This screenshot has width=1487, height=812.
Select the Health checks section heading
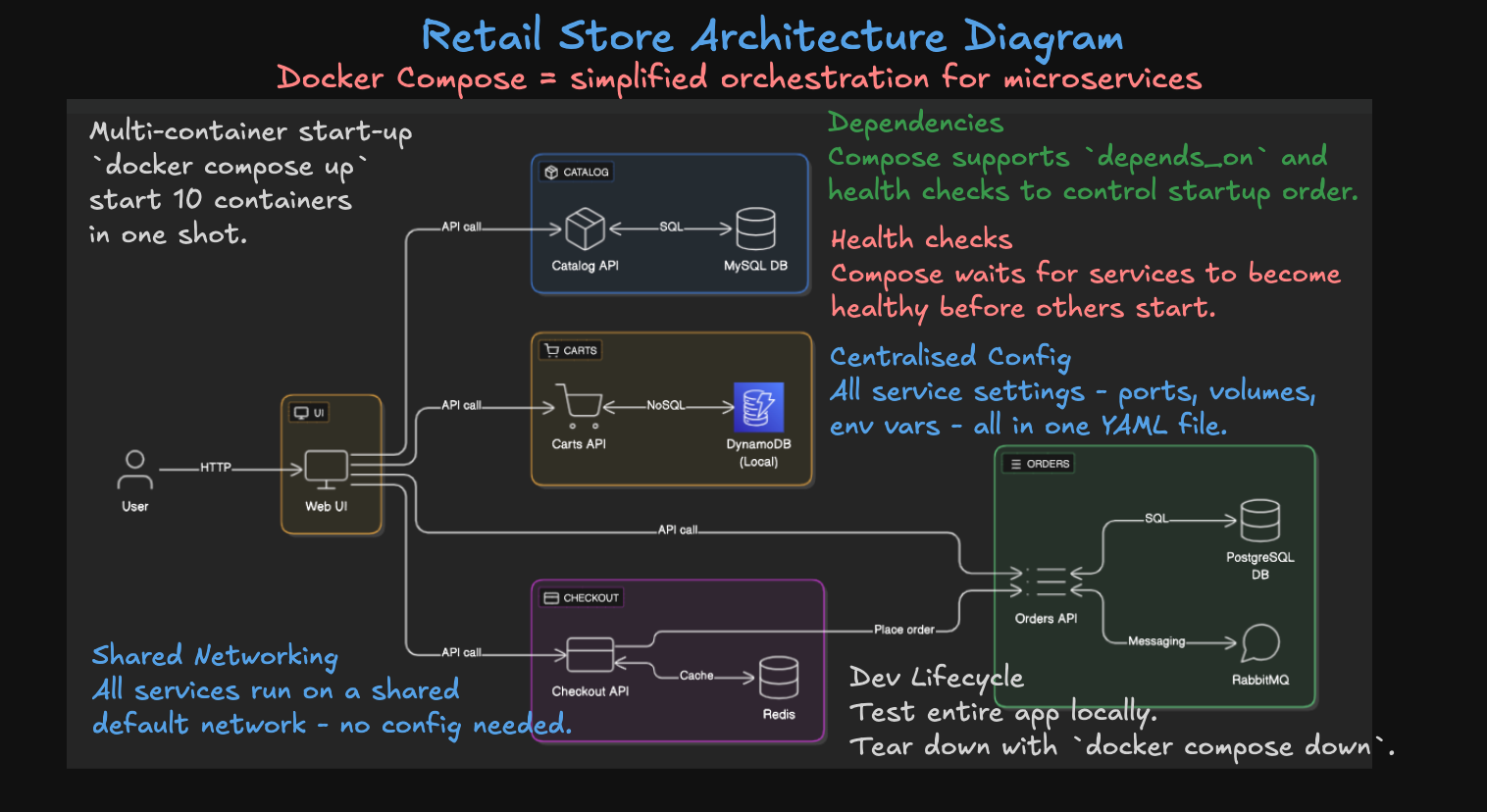920,238
